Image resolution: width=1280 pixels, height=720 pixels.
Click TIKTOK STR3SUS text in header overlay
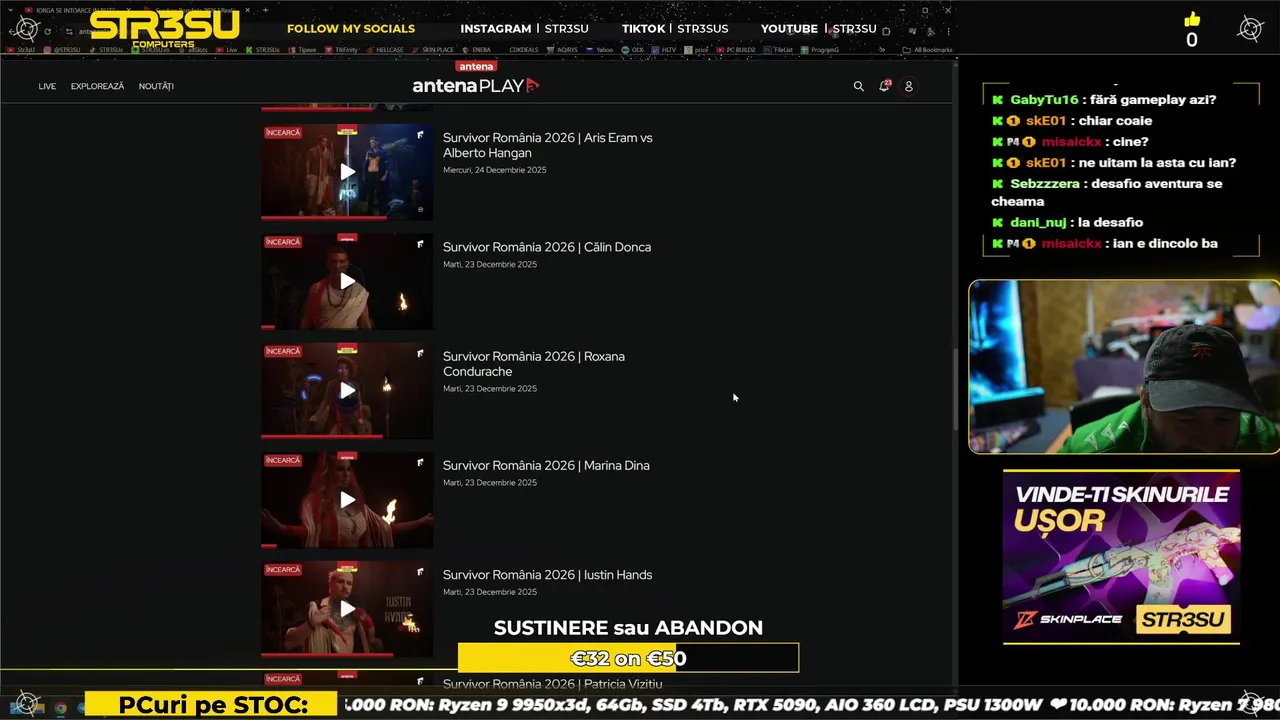tap(675, 29)
